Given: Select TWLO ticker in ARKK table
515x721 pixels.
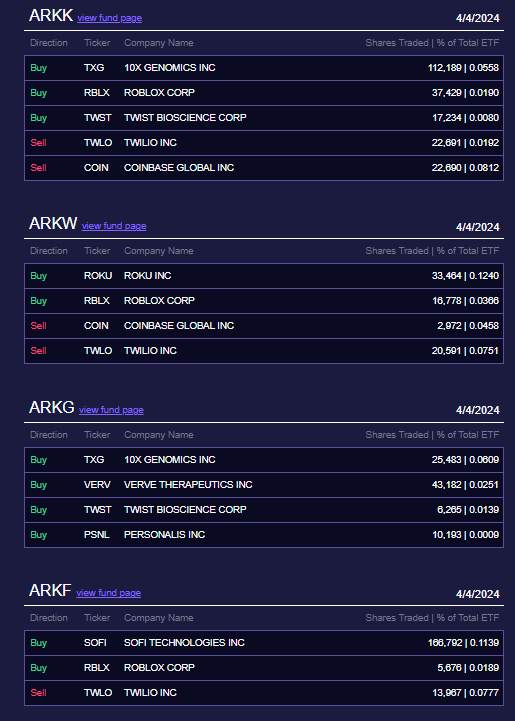Looking at the screenshot, I should pos(98,143).
